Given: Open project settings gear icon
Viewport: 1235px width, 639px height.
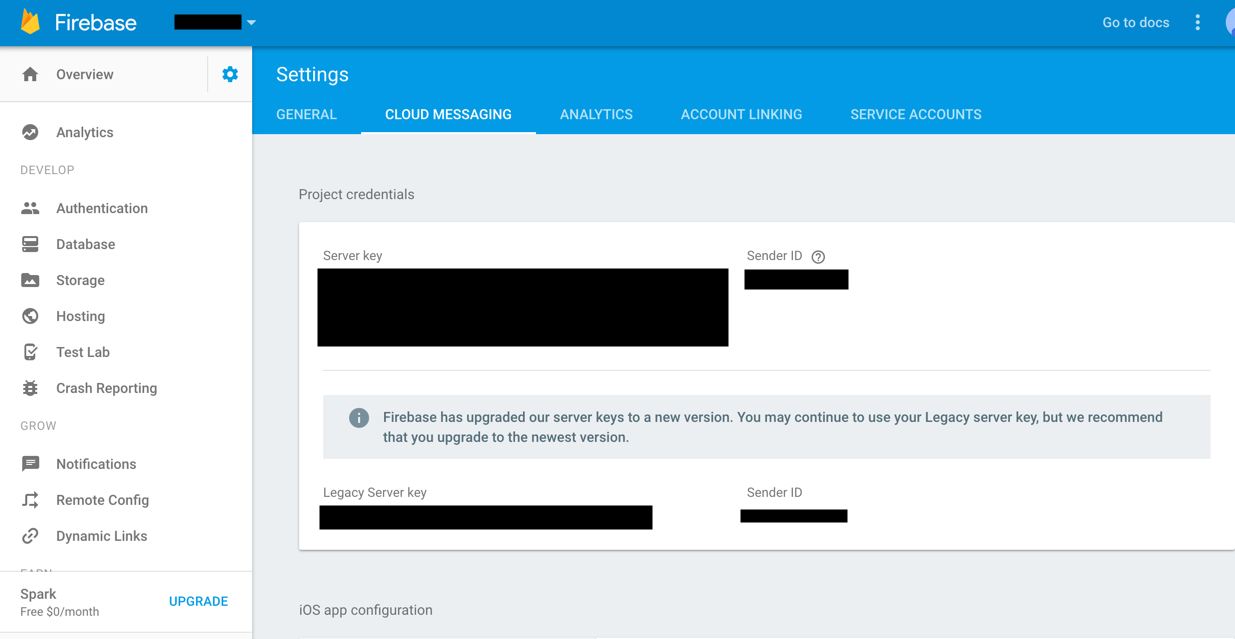Looking at the screenshot, I should [230, 74].
